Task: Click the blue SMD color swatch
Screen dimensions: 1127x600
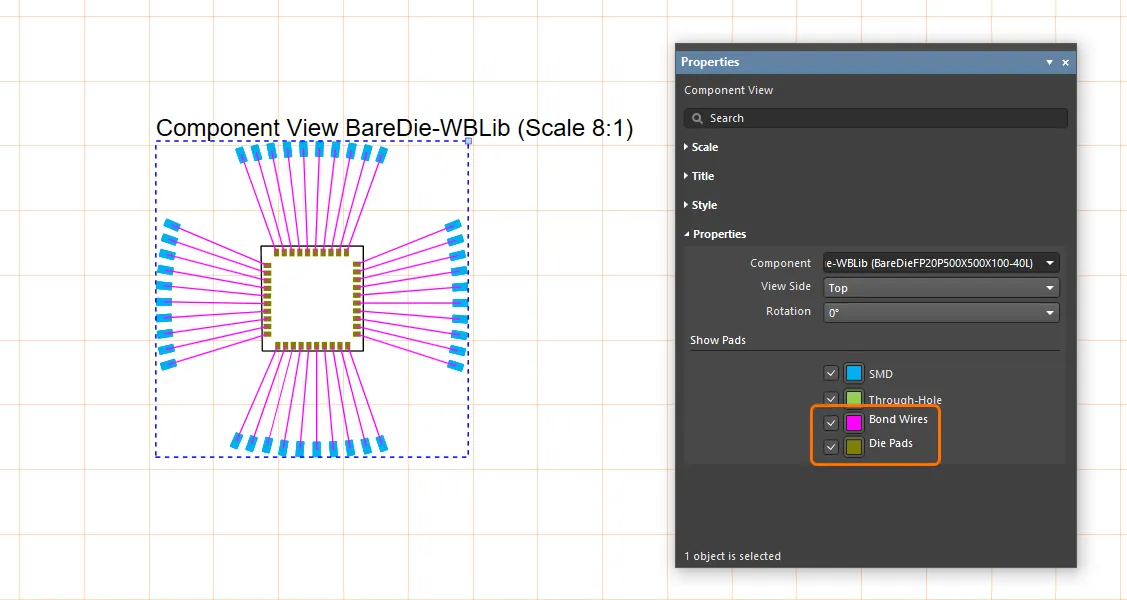Action: (x=854, y=373)
